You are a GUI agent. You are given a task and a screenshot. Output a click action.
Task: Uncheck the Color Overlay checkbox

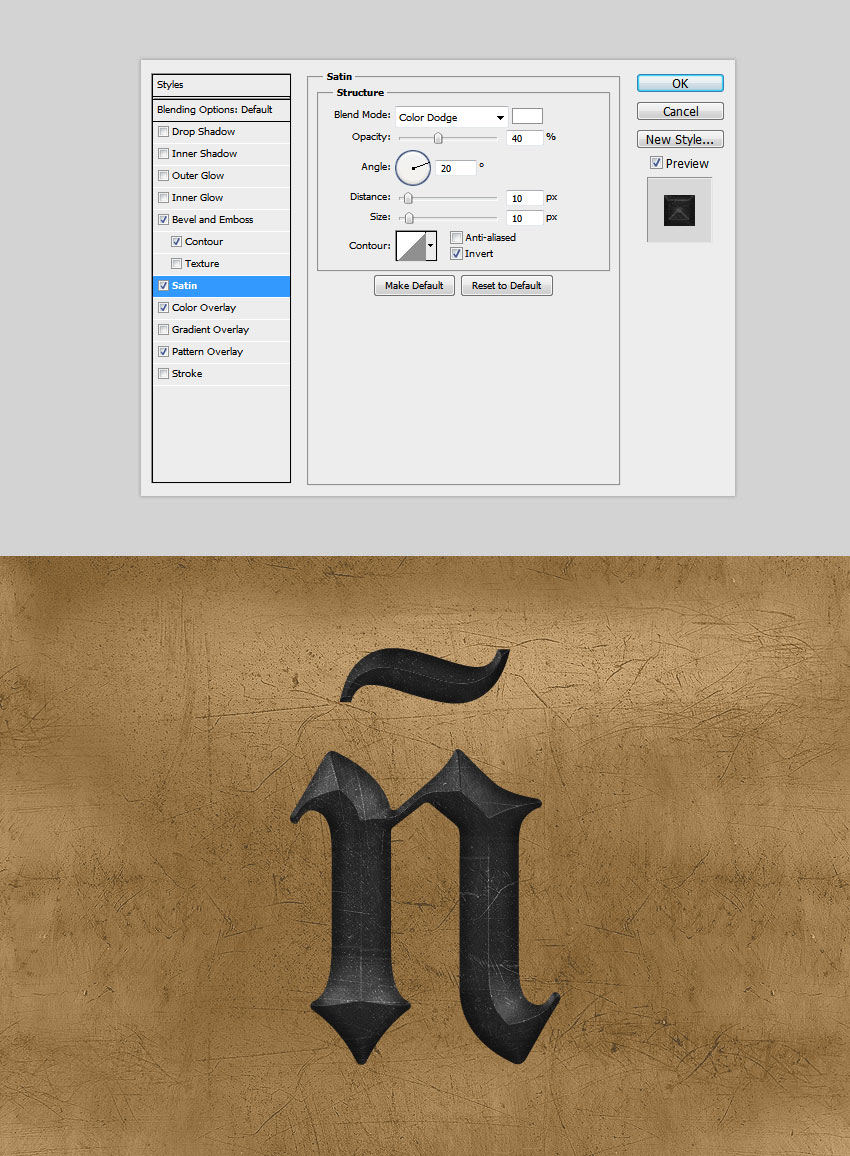pyautogui.click(x=164, y=308)
